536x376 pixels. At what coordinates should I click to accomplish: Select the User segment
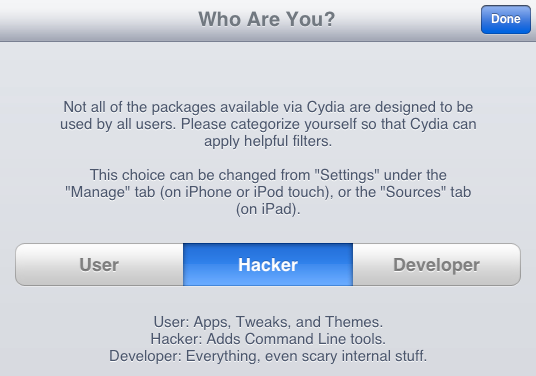pyautogui.click(x=99, y=265)
